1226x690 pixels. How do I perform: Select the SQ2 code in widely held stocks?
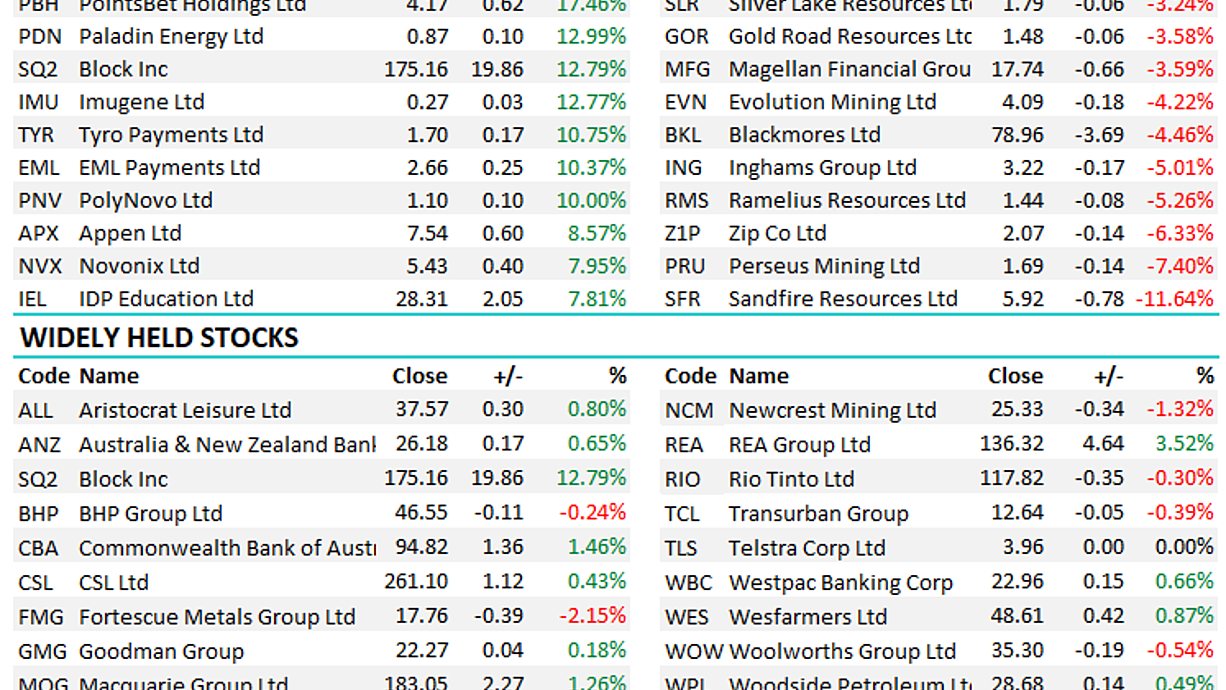[x=38, y=479]
